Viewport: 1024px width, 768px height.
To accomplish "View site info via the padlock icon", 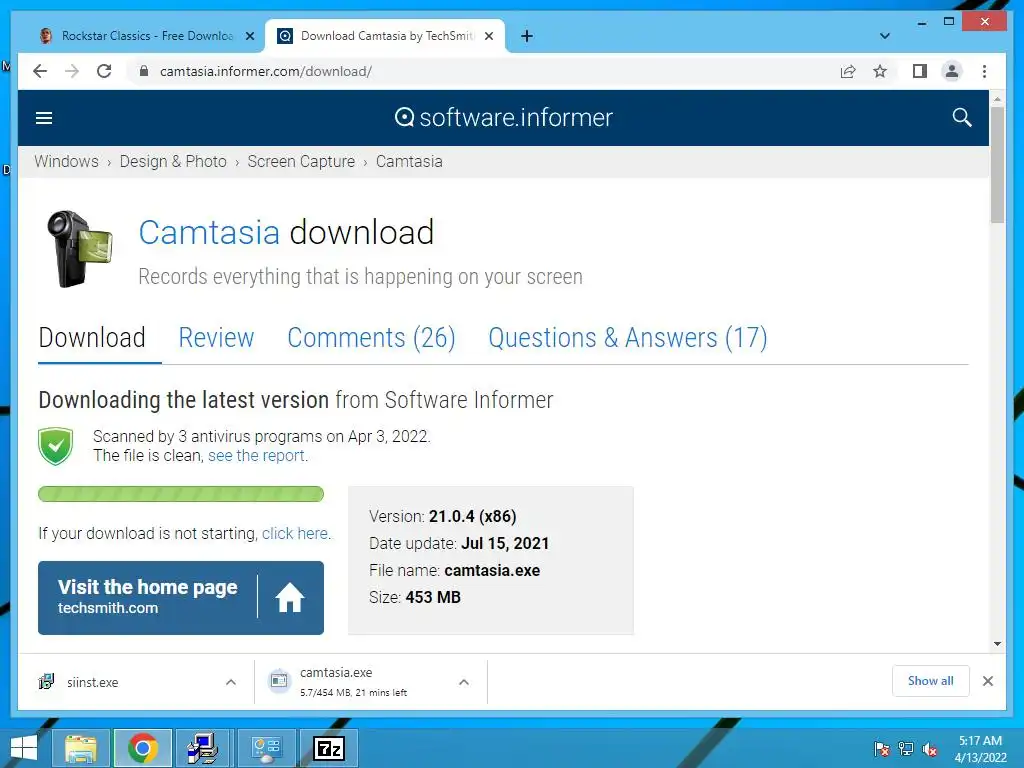I will pos(144,71).
